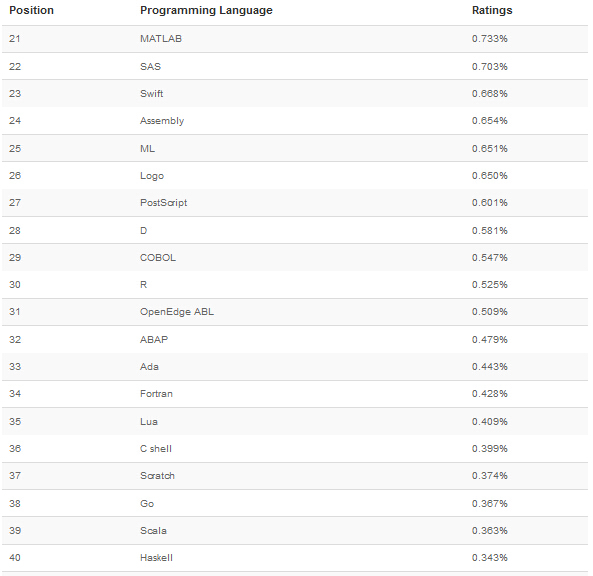Select the OpenEdge ABL entry
This screenshot has width=593, height=576.
coord(177,312)
